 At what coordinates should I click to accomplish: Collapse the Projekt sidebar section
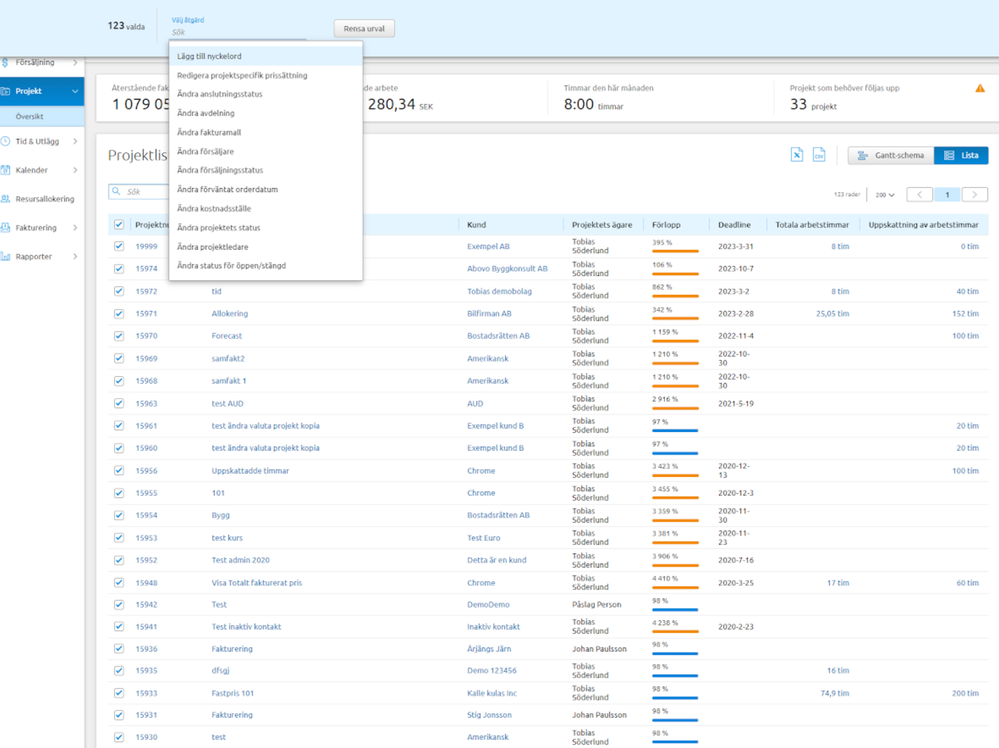[75, 92]
